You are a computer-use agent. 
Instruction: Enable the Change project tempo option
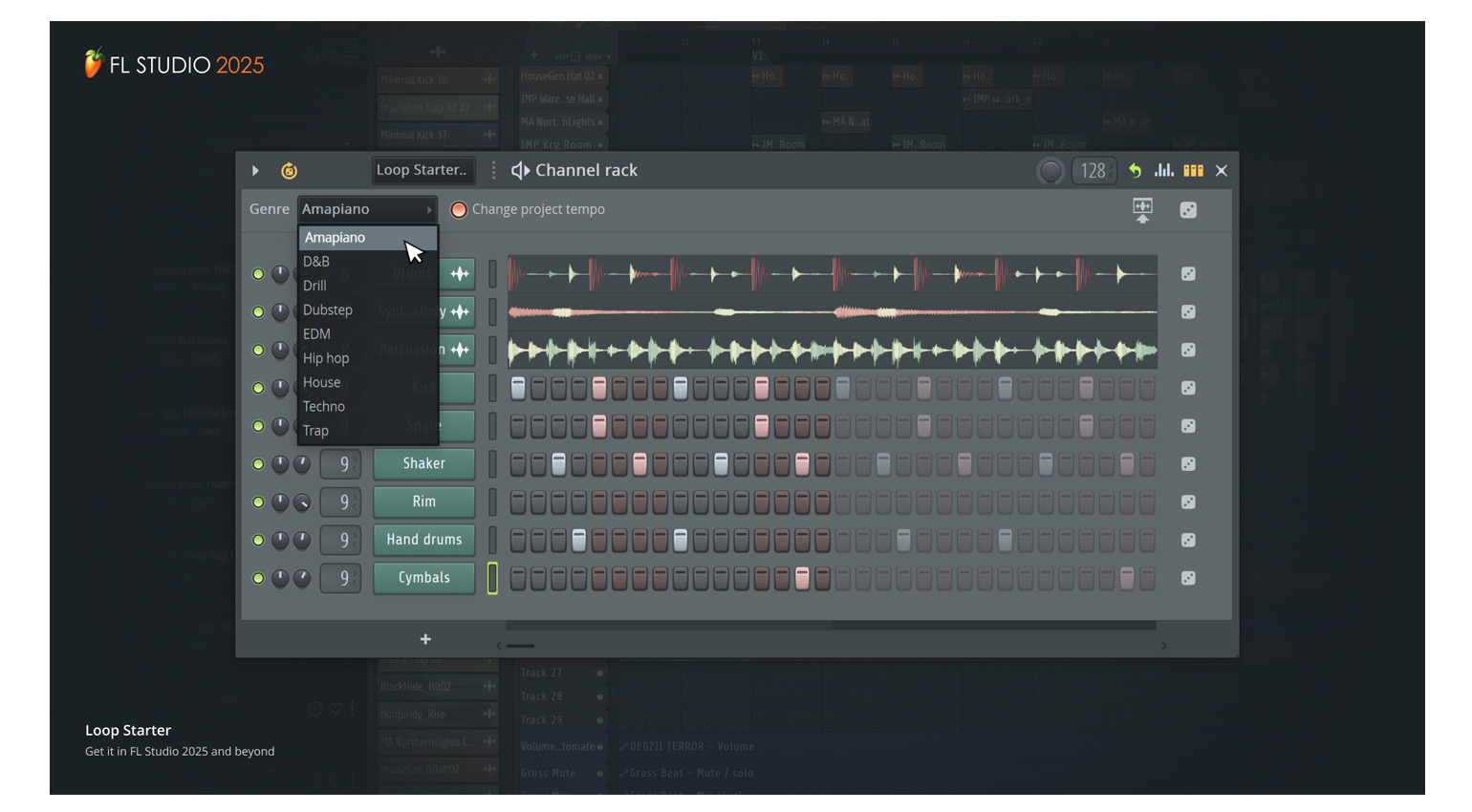coord(459,209)
